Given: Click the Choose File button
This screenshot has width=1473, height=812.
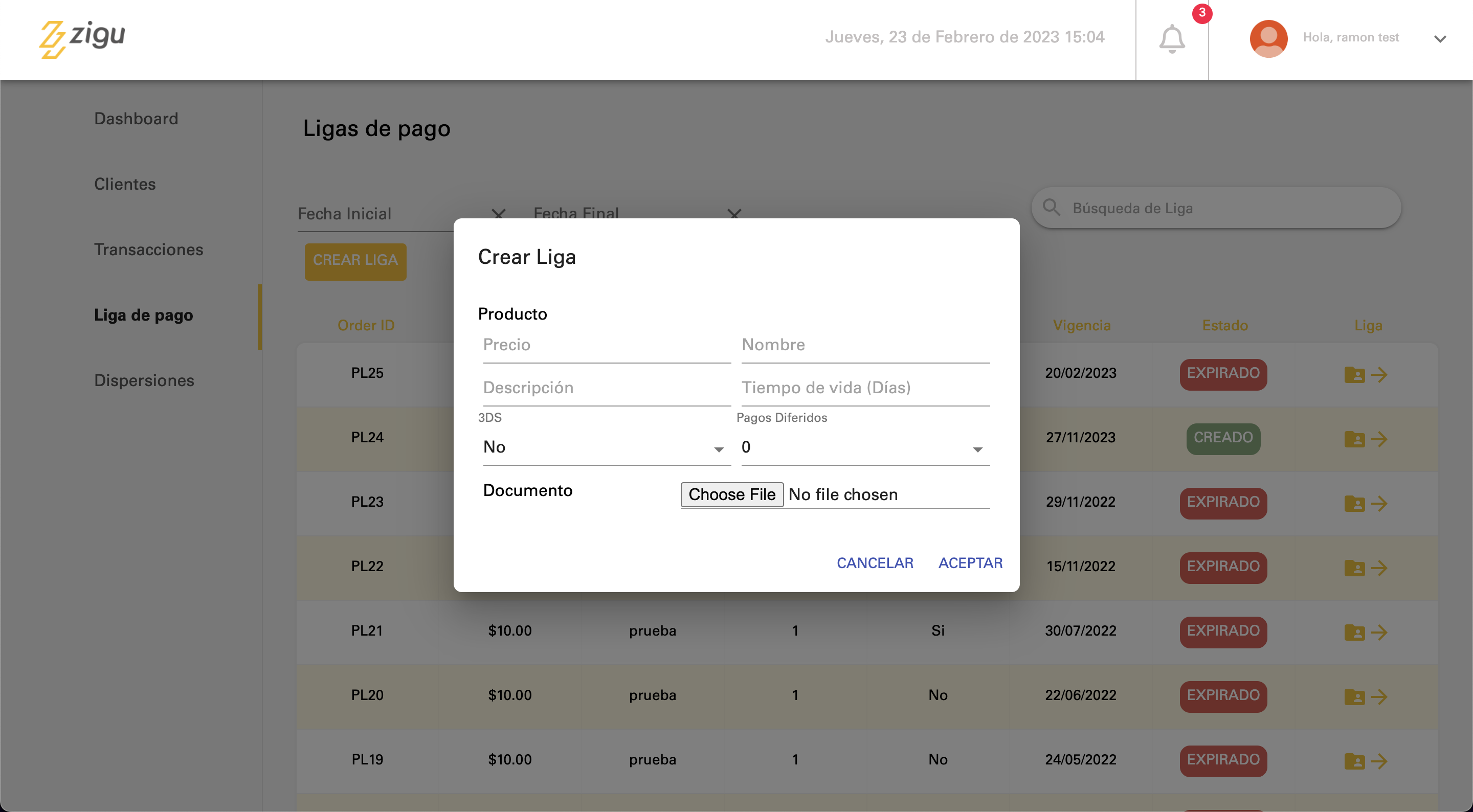Looking at the screenshot, I should [731, 494].
